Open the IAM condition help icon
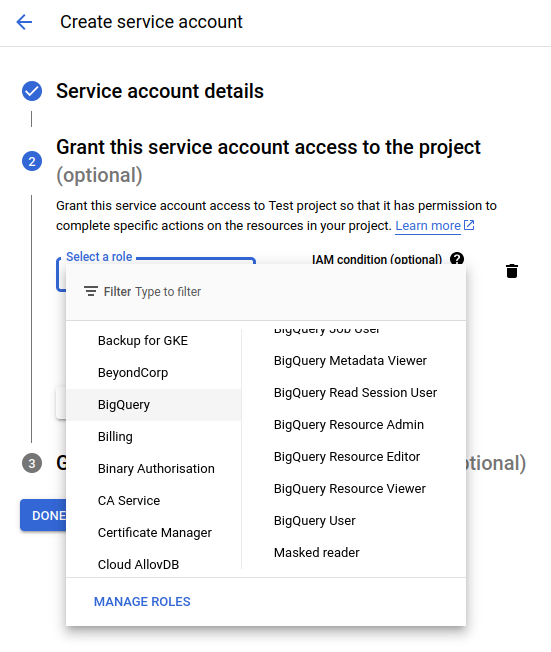The height and width of the screenshot is (652, 551). point(457,259)
